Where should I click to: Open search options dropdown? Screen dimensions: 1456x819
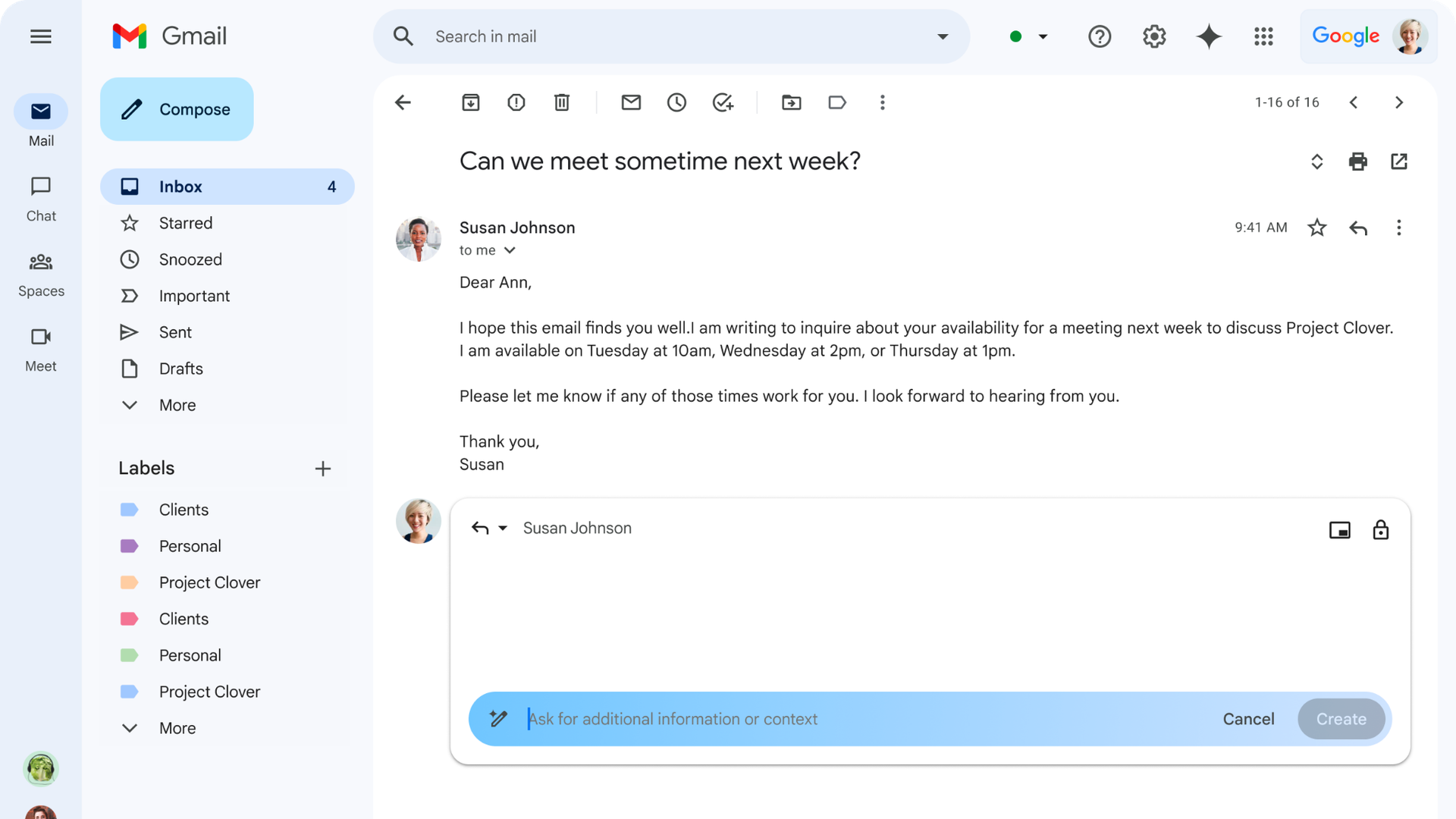[942, 36]
